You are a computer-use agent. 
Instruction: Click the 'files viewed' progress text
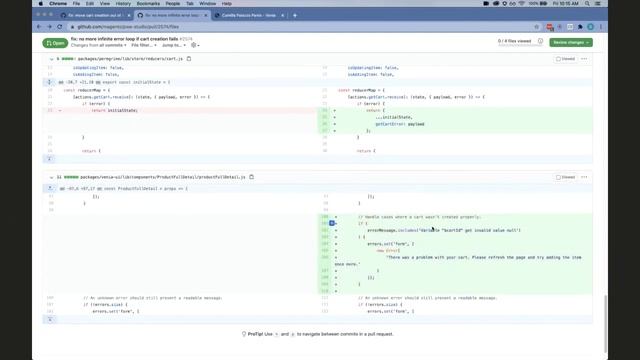(514, 41)
